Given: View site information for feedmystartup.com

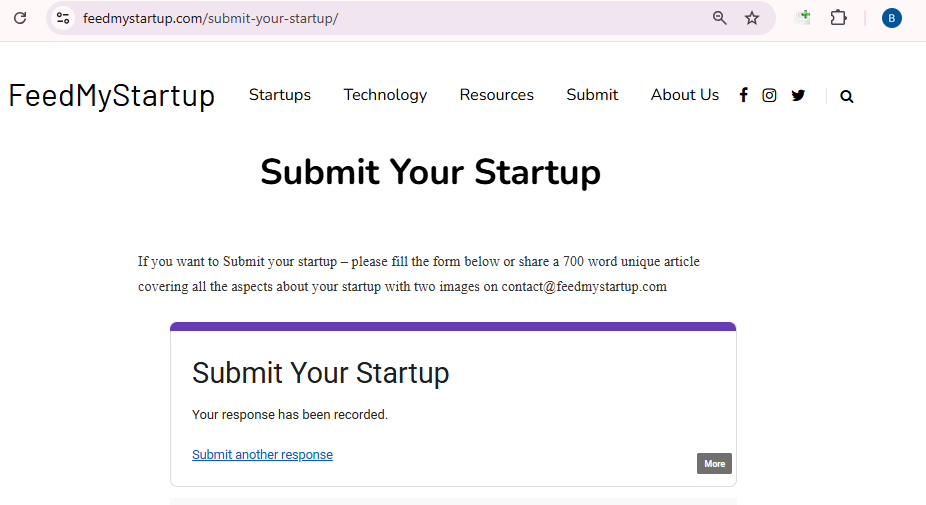Looking at the screenshot, I should tap(63, 18).
